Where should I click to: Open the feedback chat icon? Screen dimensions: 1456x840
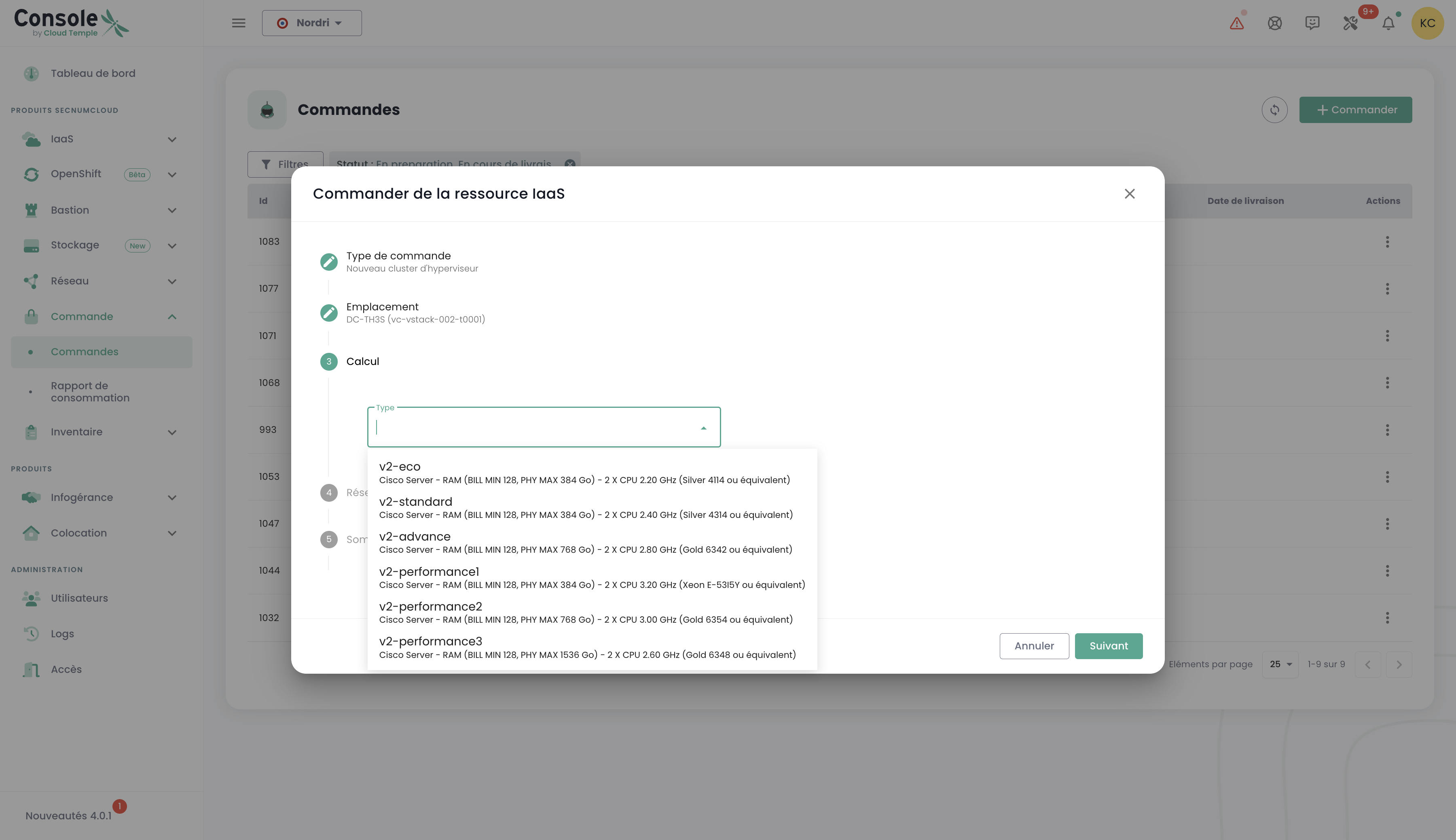(x=1312, y=23)
